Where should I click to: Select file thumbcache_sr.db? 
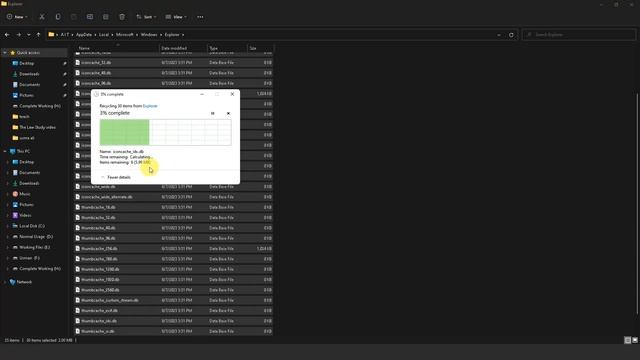click(x=173, y=331)
